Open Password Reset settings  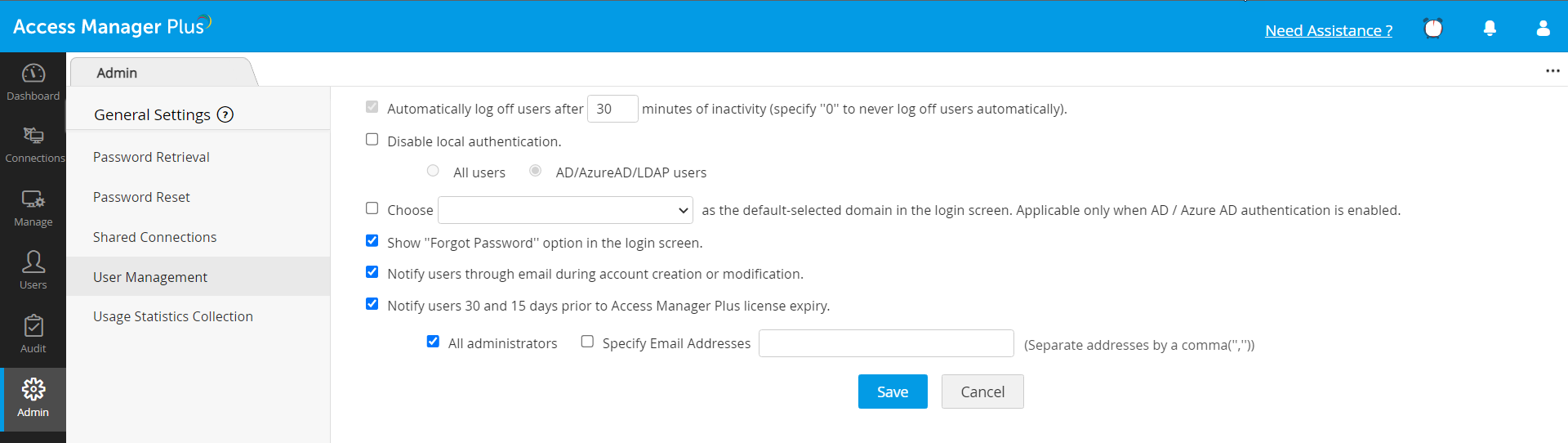tap(141, 197)
